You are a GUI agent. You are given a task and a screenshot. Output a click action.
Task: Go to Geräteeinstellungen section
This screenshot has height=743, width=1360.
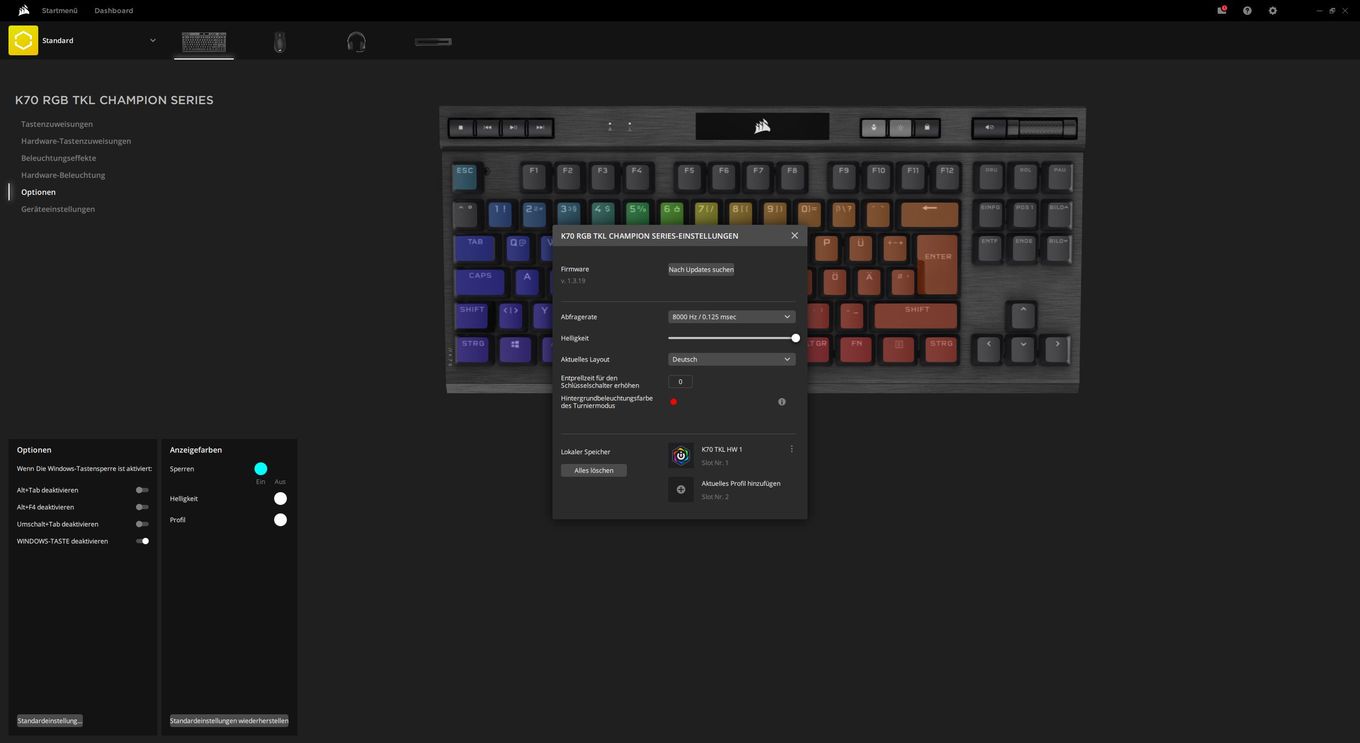tap(58, 209)
